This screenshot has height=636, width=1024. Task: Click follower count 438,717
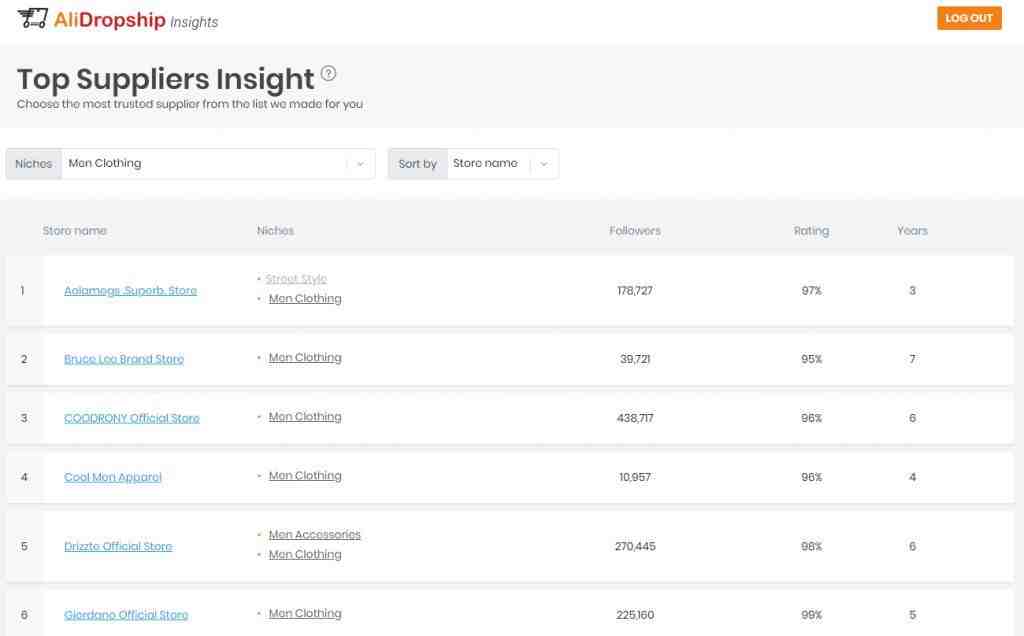(635, 418)
